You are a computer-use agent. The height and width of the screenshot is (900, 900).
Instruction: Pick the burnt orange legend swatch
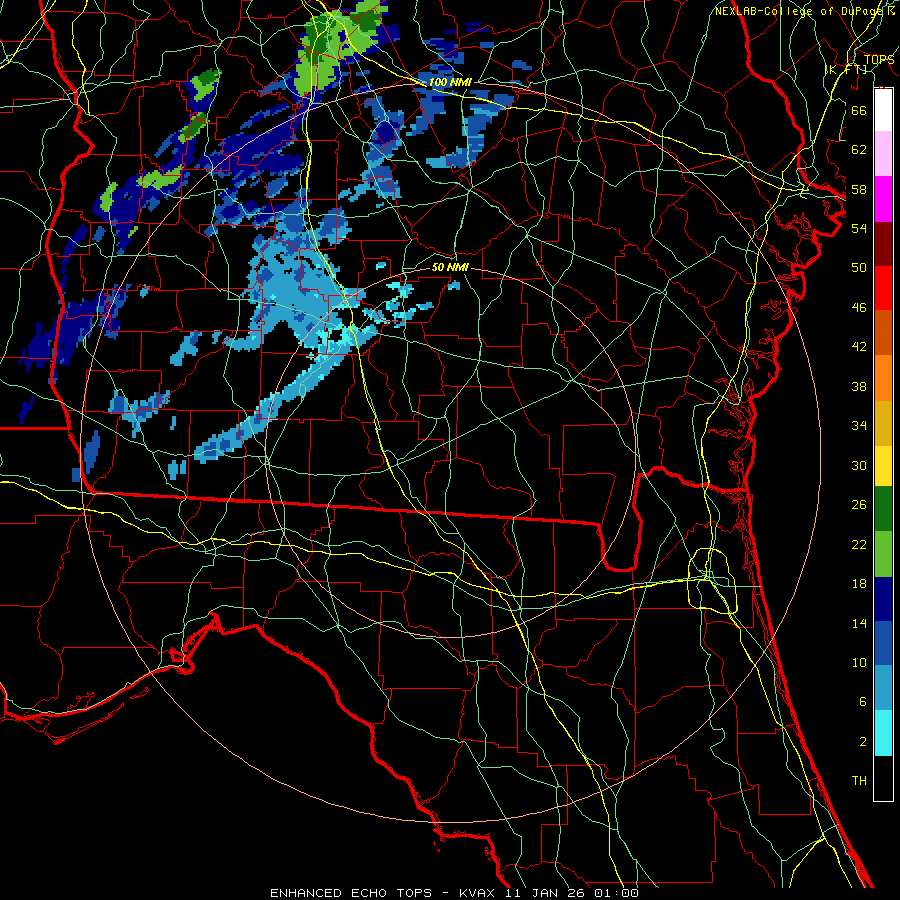coord(883,333)
